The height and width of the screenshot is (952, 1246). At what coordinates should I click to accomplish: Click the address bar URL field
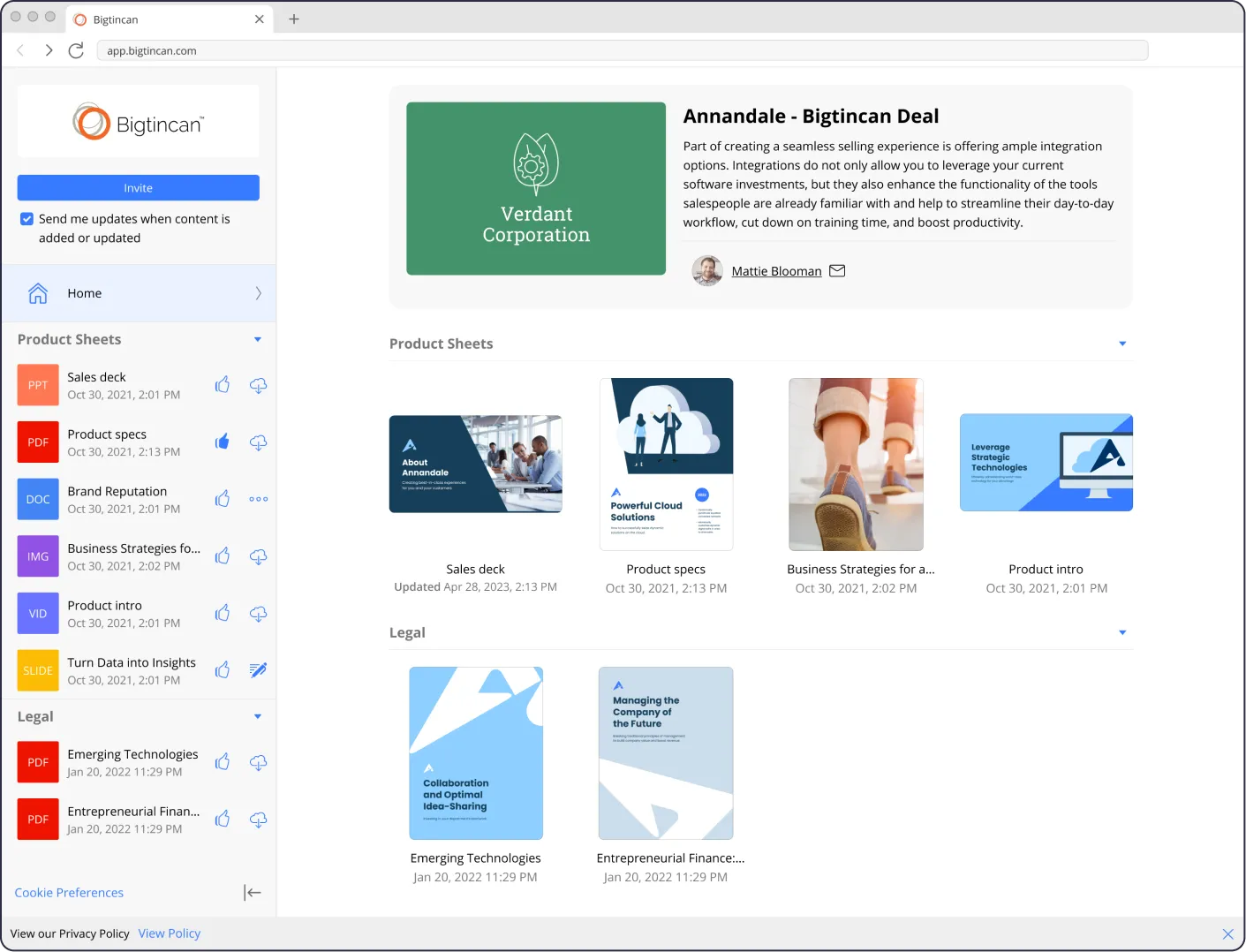click(x=623, y=50)
